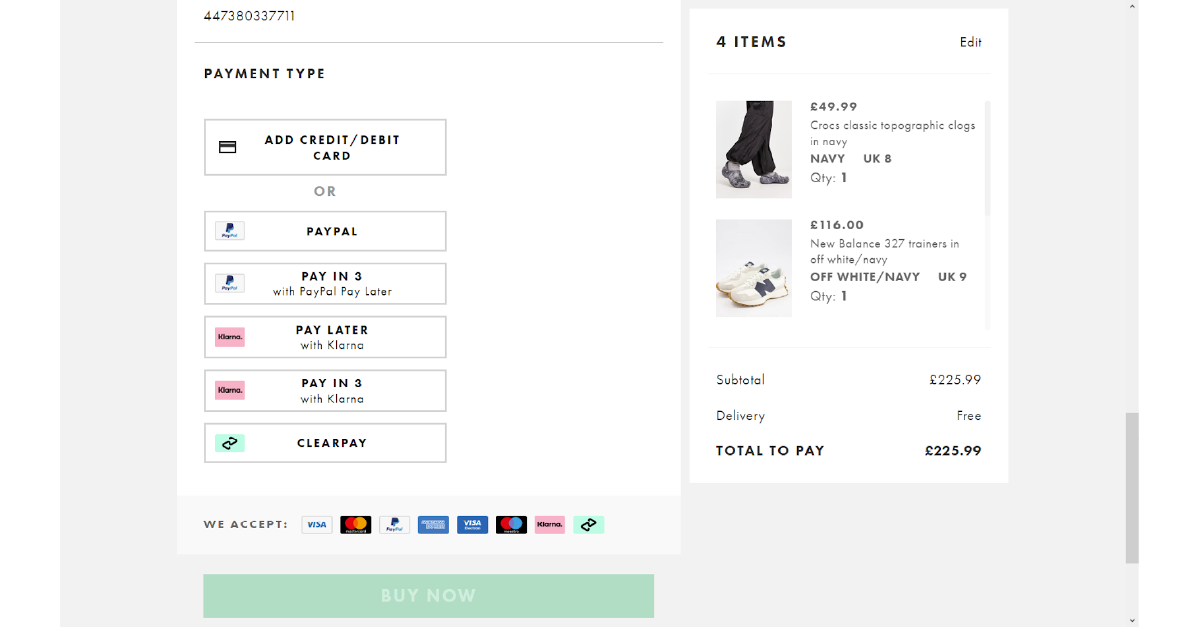This screenshot has height=627, width=1200.
Task: Choose PayPal as payment type
Action: click(325, 231)
